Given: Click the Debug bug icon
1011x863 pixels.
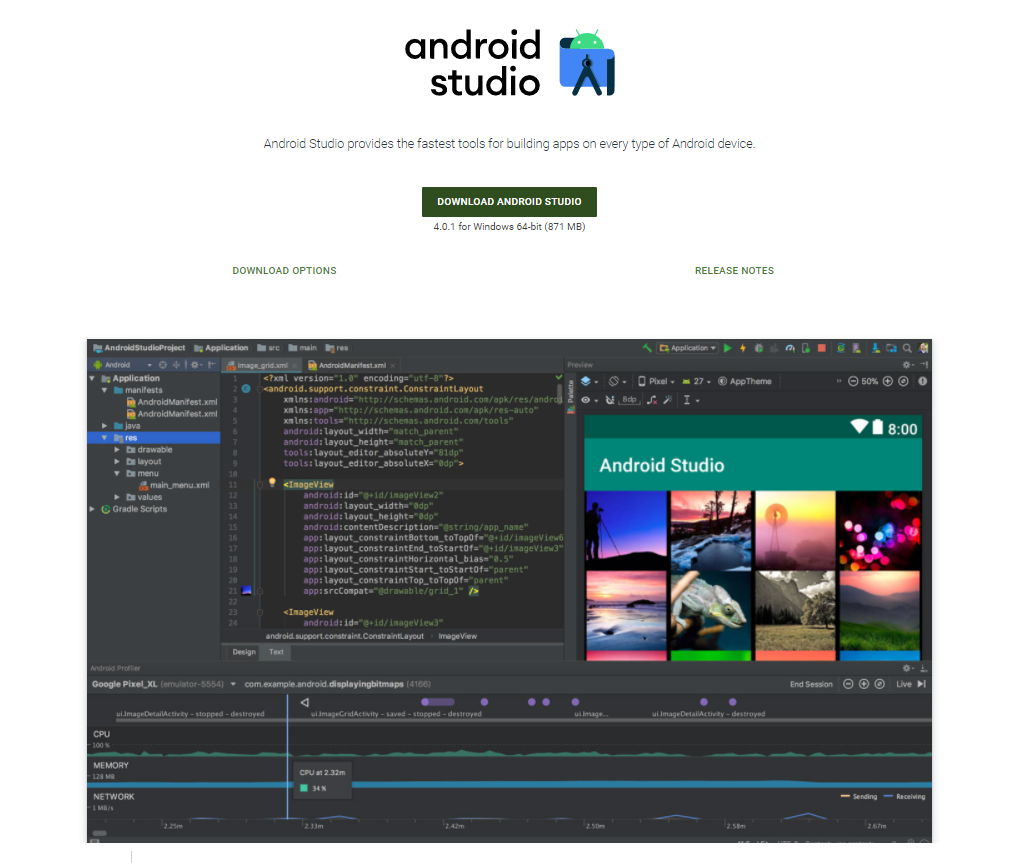Looking at the screenshot, I should [759, 348].
